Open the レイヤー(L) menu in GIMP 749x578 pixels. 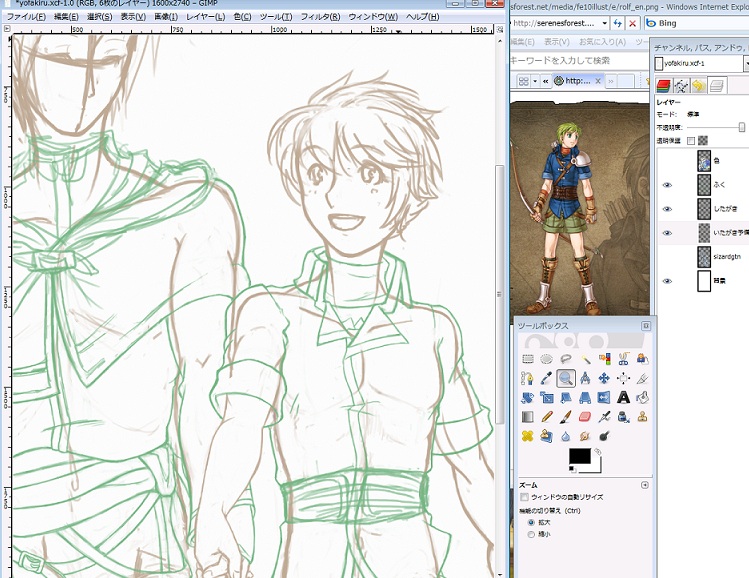click(x=205, y=17)
